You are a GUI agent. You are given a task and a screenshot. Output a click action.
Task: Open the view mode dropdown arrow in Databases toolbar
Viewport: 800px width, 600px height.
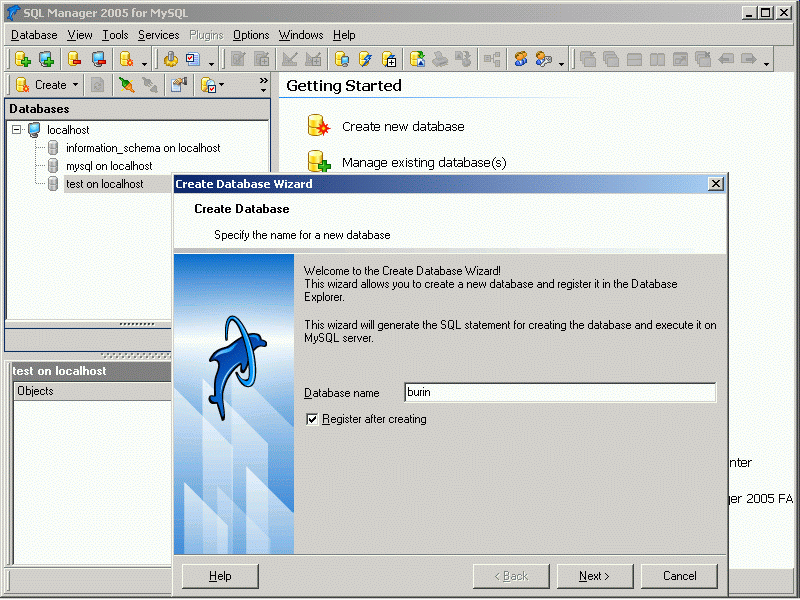pyautogui.click(x=221, y=85)
